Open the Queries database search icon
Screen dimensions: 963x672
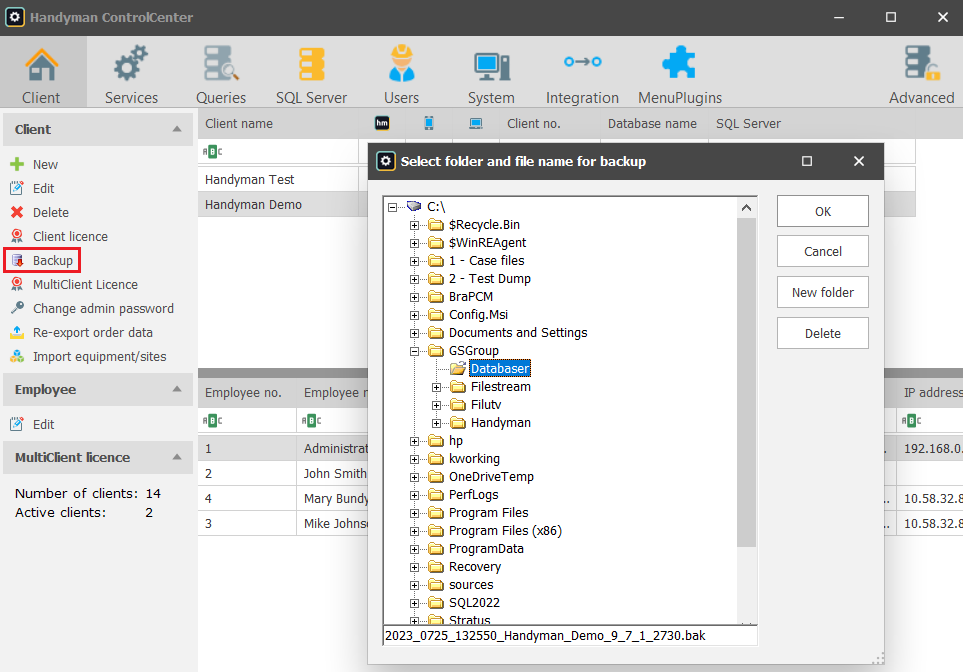click(221, 63)
